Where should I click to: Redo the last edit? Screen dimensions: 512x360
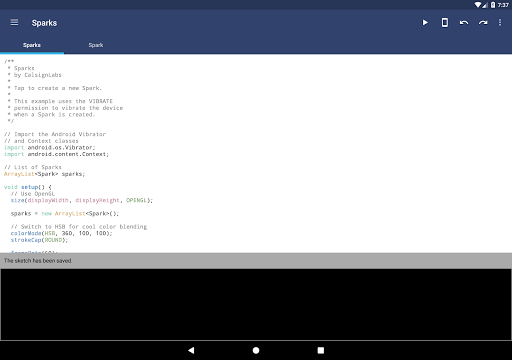pos(483,22)
